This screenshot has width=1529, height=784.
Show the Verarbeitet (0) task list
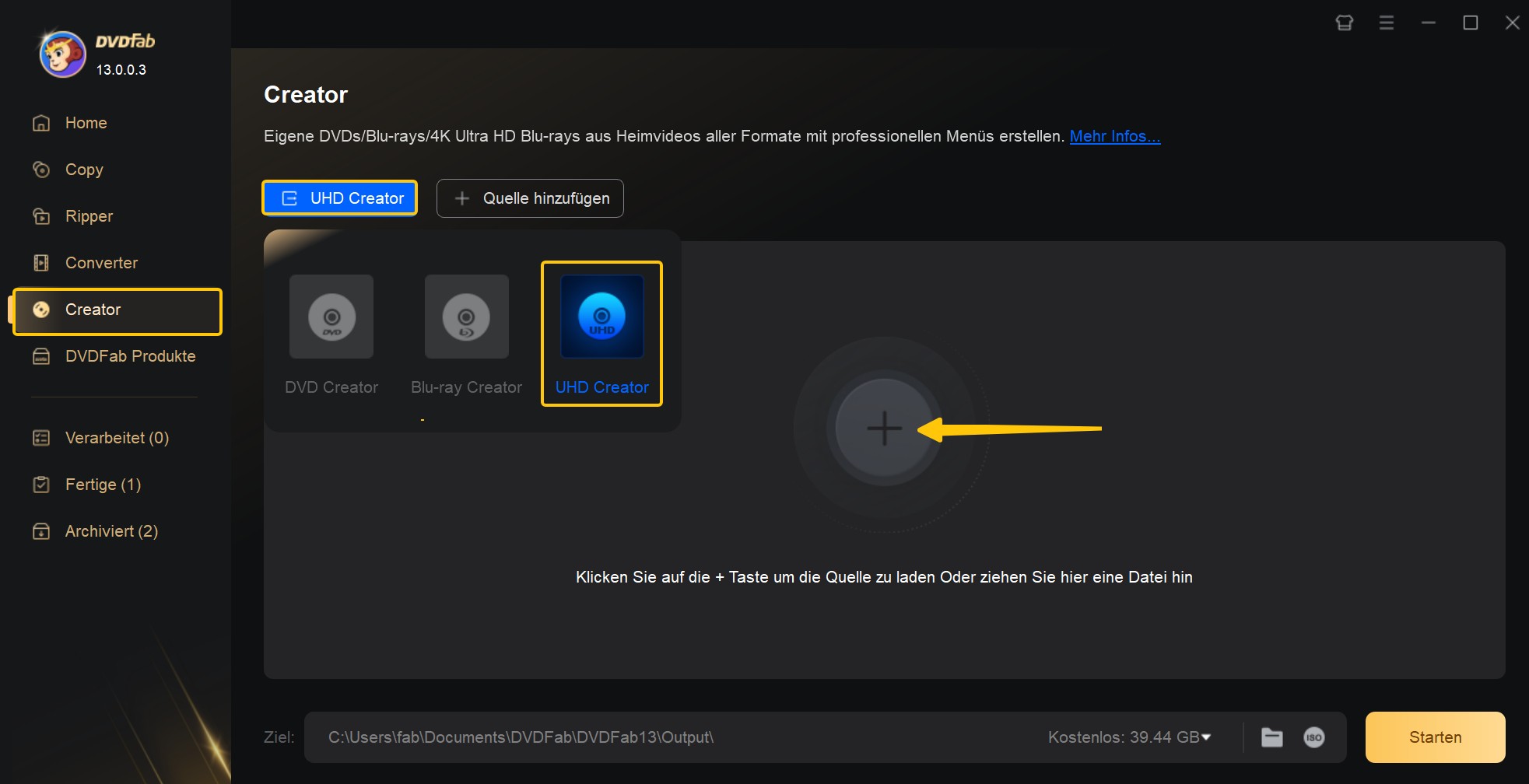tap(117, 438)
